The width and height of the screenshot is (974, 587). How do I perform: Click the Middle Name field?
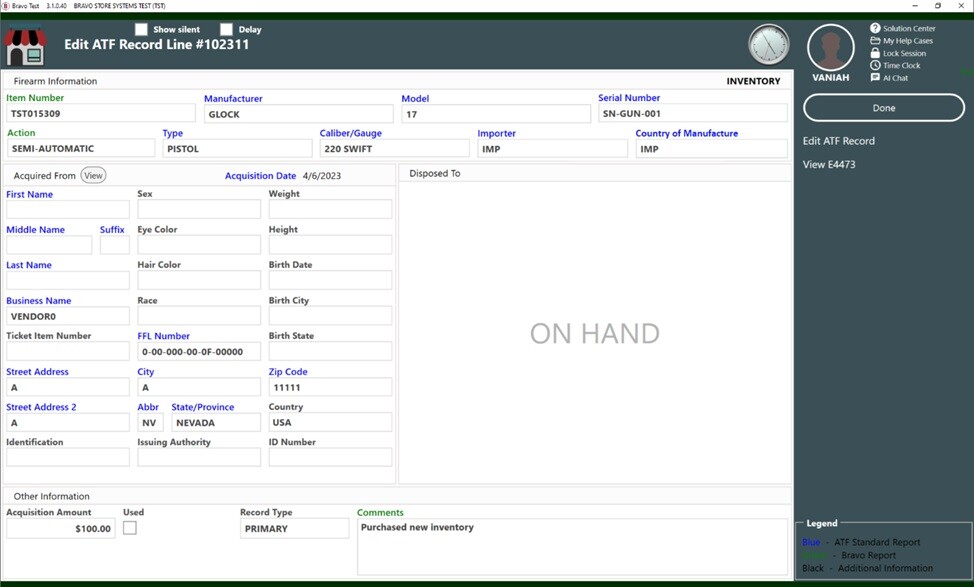point(49,245)
